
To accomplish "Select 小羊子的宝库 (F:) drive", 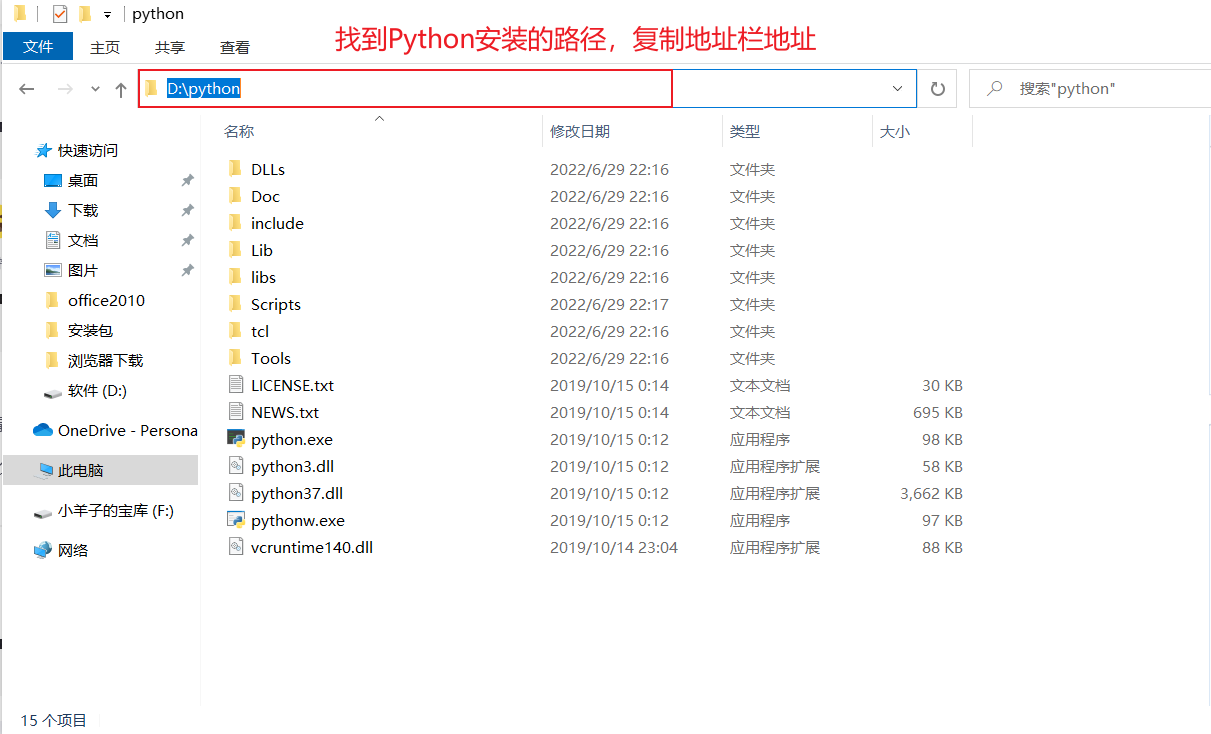I will tap(116, 510).
